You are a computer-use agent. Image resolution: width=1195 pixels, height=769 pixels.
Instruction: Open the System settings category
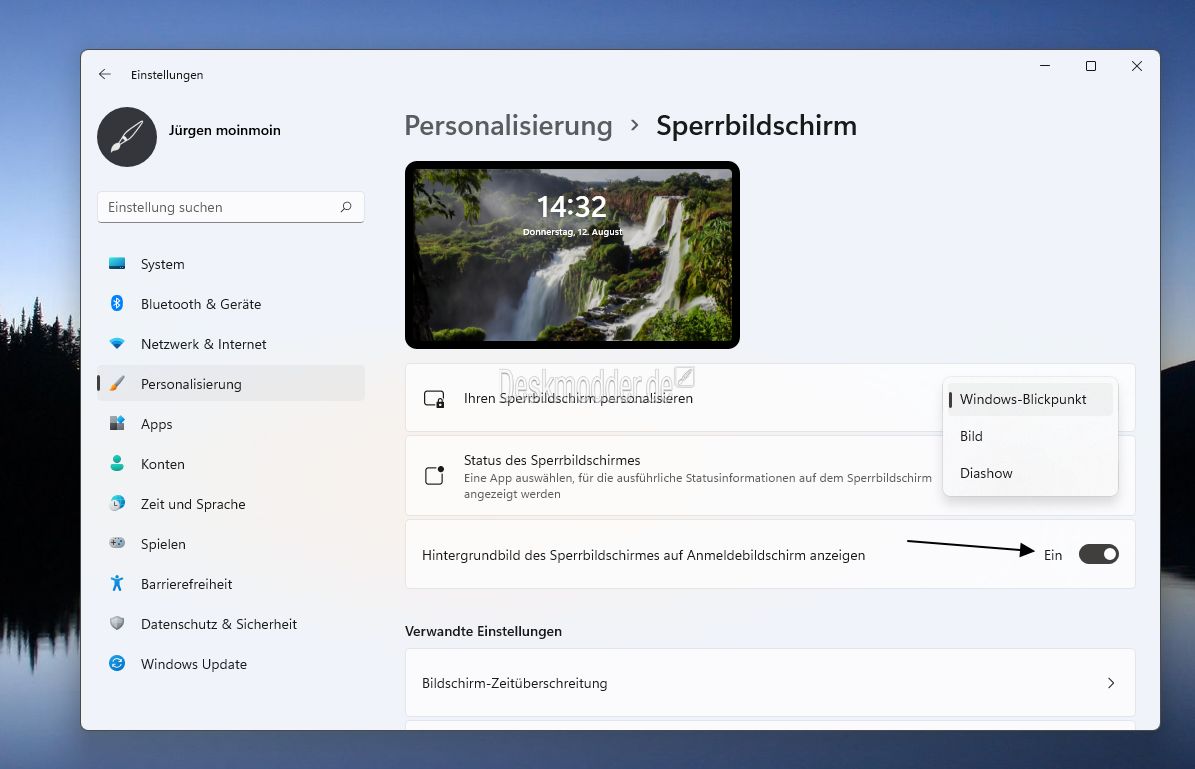pyautogui.click(x=230, y=264)
